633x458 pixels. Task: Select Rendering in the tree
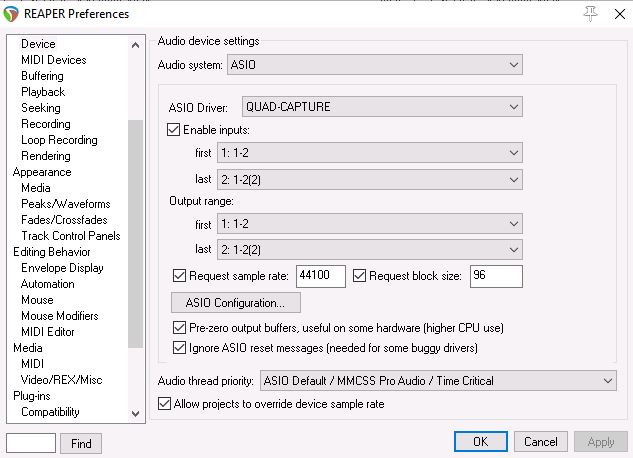coord(46,156)
